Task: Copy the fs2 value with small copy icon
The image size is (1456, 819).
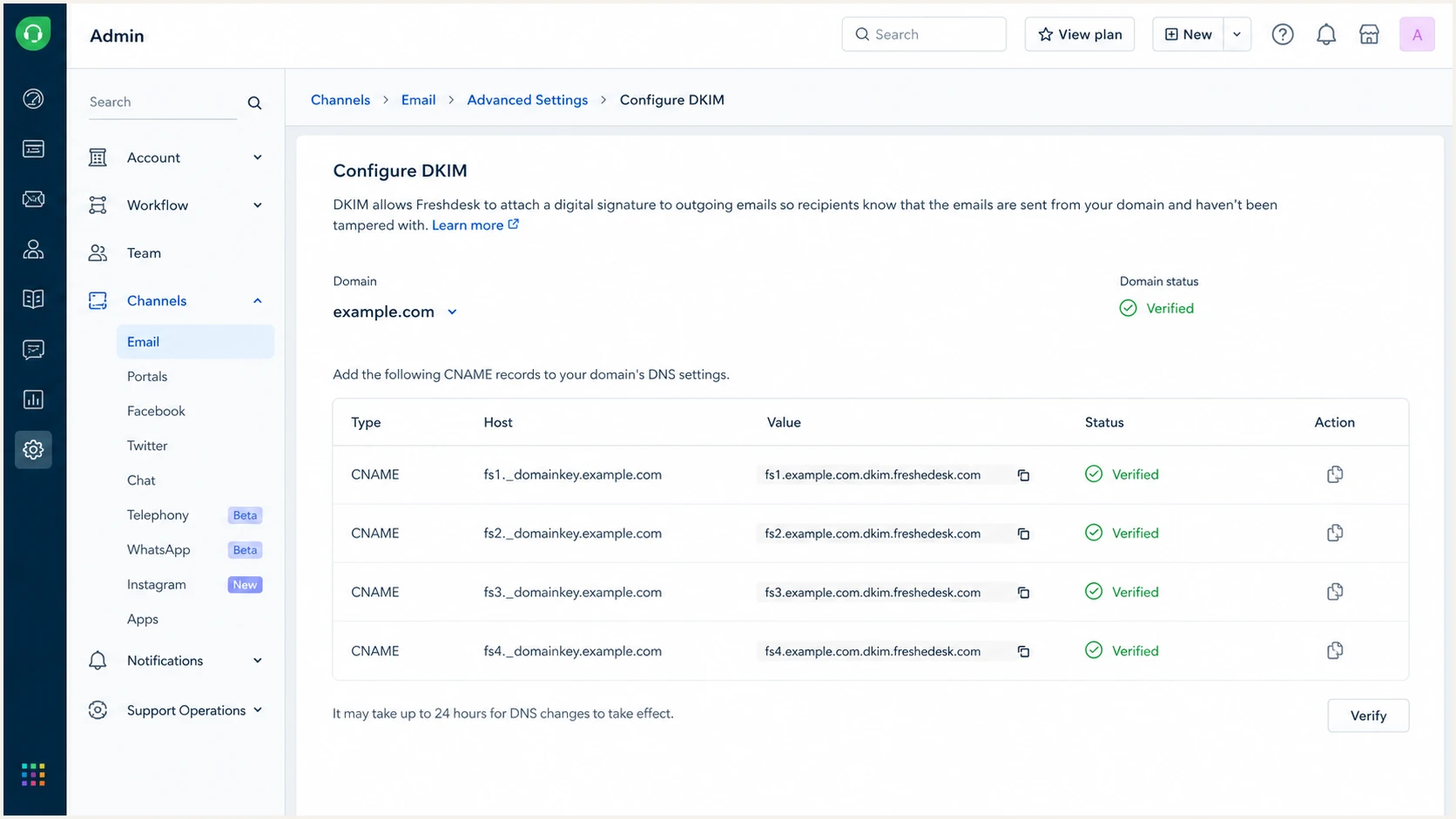Action: pos(1024,534)
